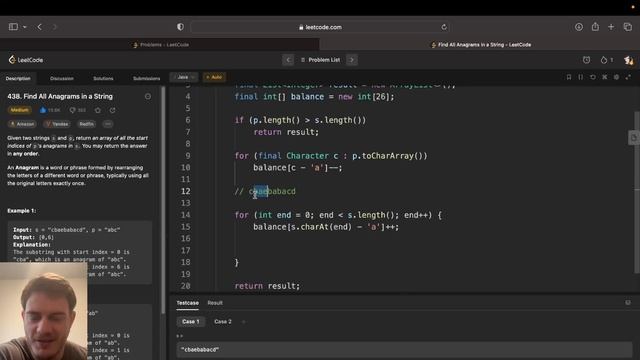Click the description panel scrollbar

[163, 200]
